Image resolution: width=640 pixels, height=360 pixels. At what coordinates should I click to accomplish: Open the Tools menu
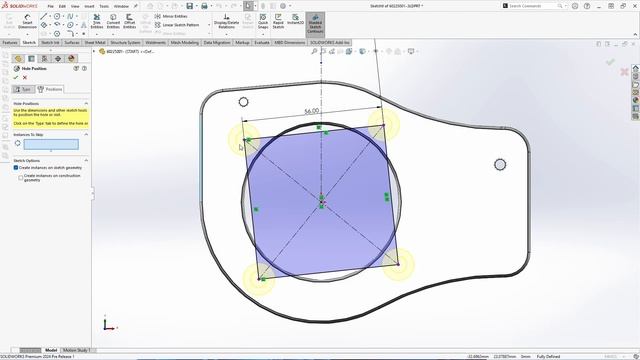point(104,7)
